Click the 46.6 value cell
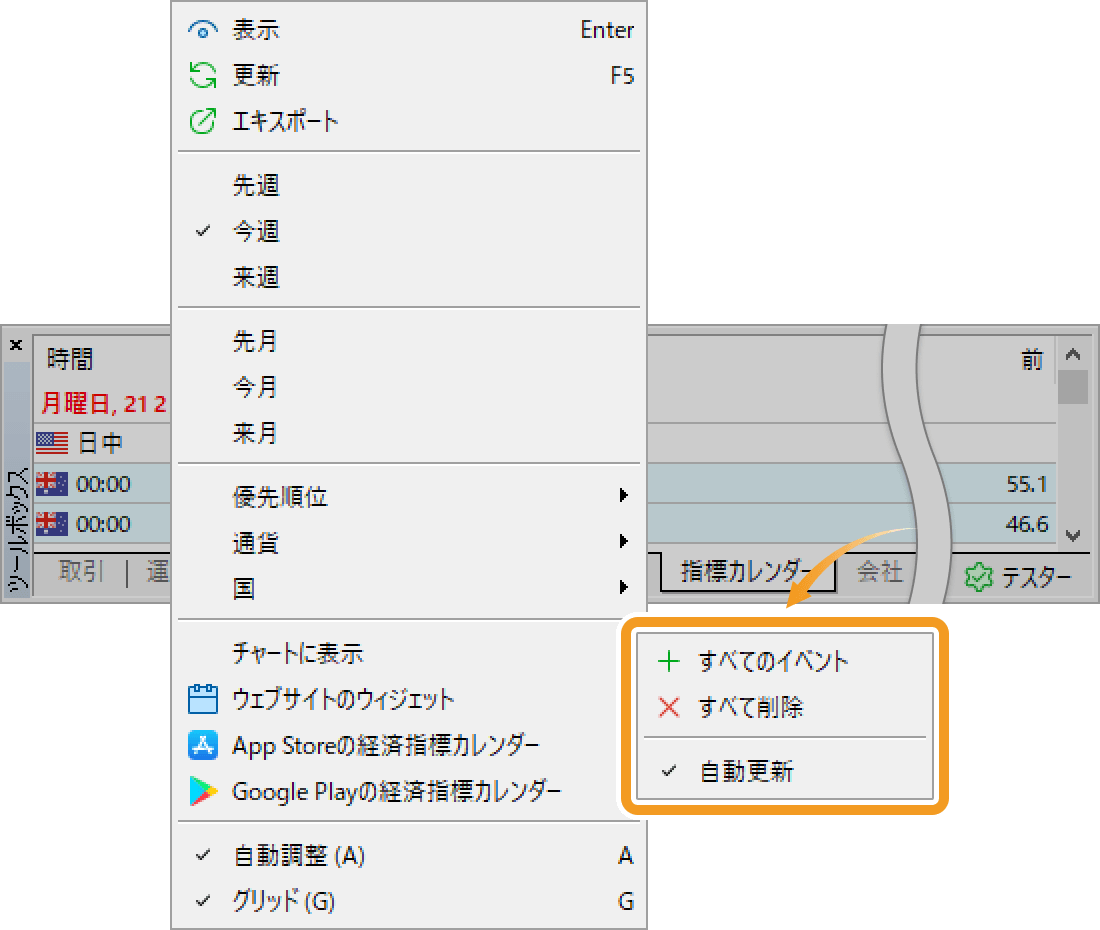Screen dimensions: 1100x930 pos(1026,524)
